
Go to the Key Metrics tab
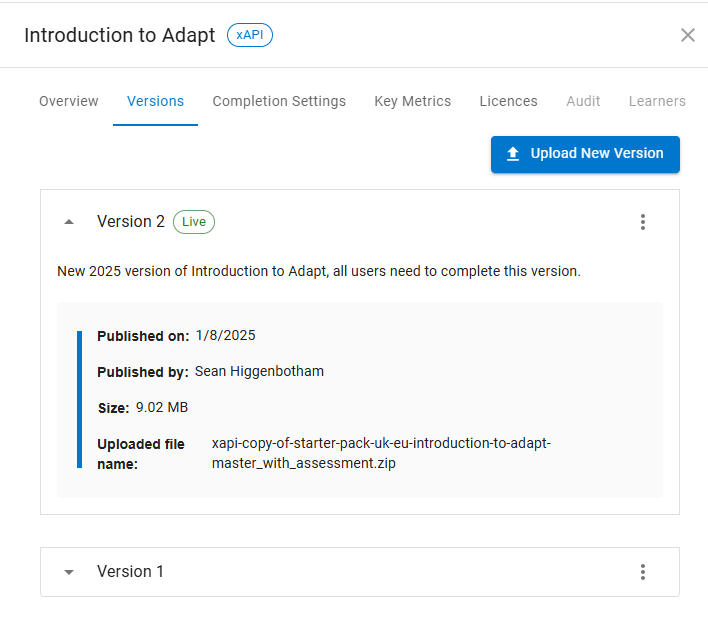click(412, 101)
